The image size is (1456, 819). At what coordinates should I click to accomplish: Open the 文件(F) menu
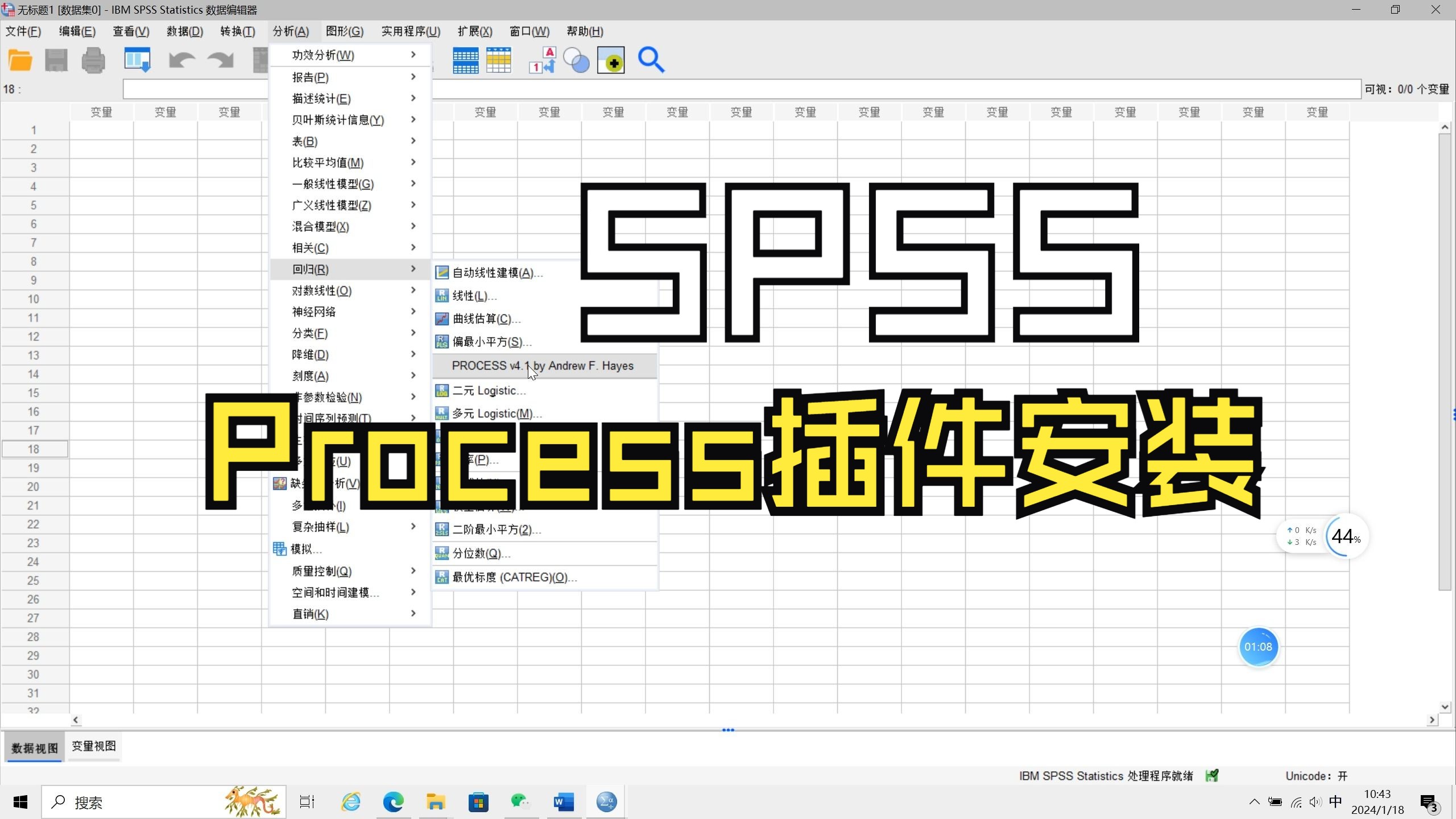[x=23, y=31]
